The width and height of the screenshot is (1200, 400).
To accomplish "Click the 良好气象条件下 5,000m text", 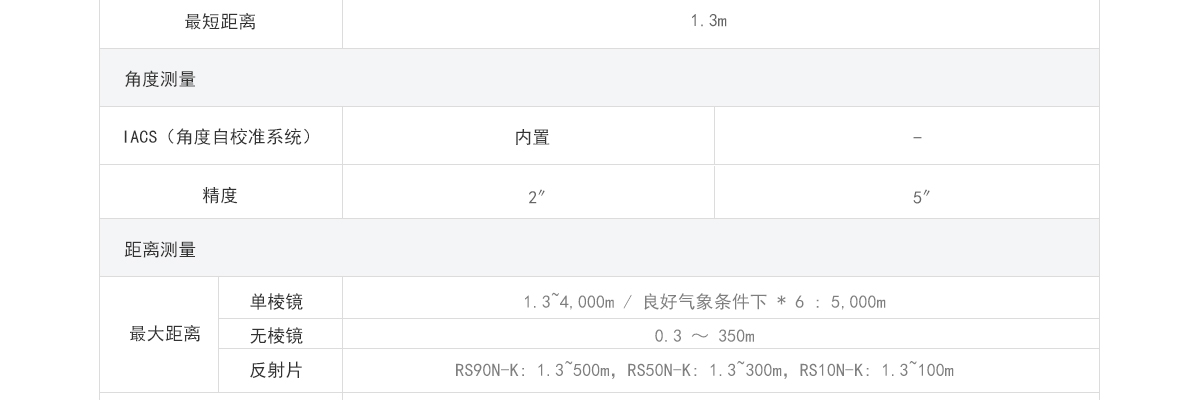I will [x=764, y=301].
